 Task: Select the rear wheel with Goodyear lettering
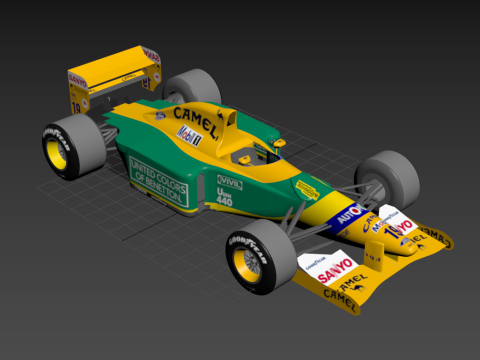click(73, 147)
